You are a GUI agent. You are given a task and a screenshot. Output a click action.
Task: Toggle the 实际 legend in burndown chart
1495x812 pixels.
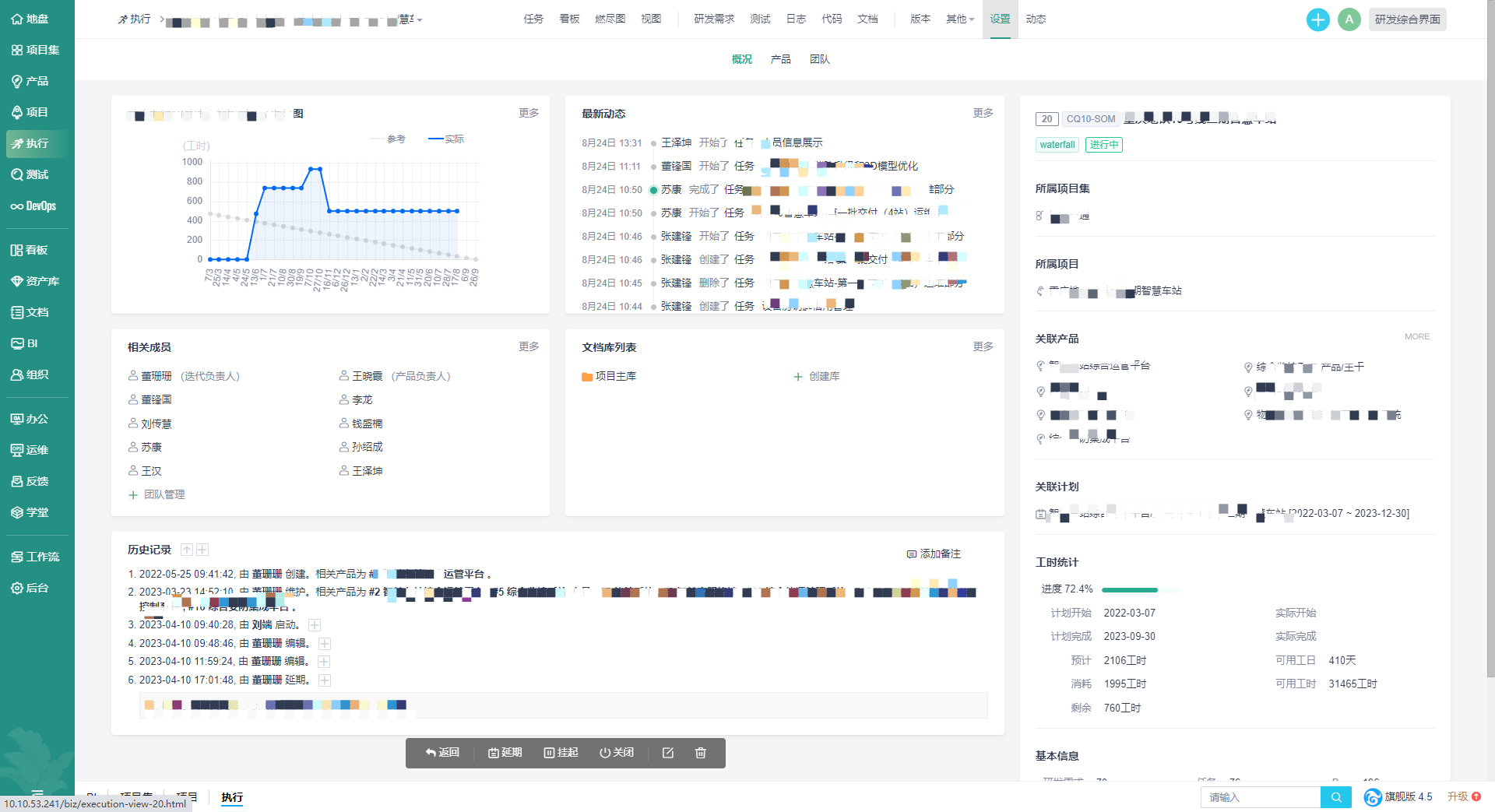coord(446,139)
